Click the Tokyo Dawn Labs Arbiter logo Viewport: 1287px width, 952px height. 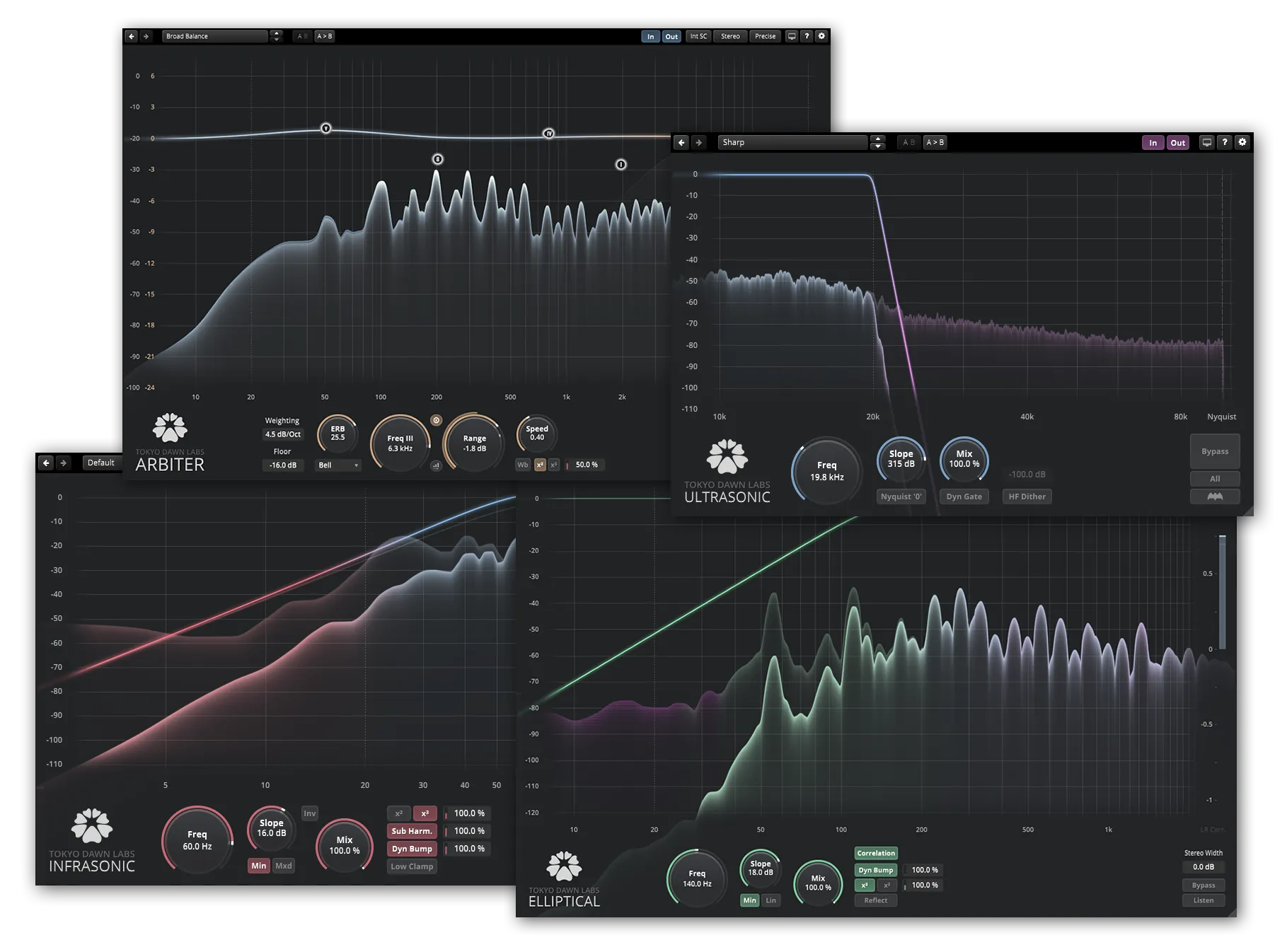(x=170, y=443)
